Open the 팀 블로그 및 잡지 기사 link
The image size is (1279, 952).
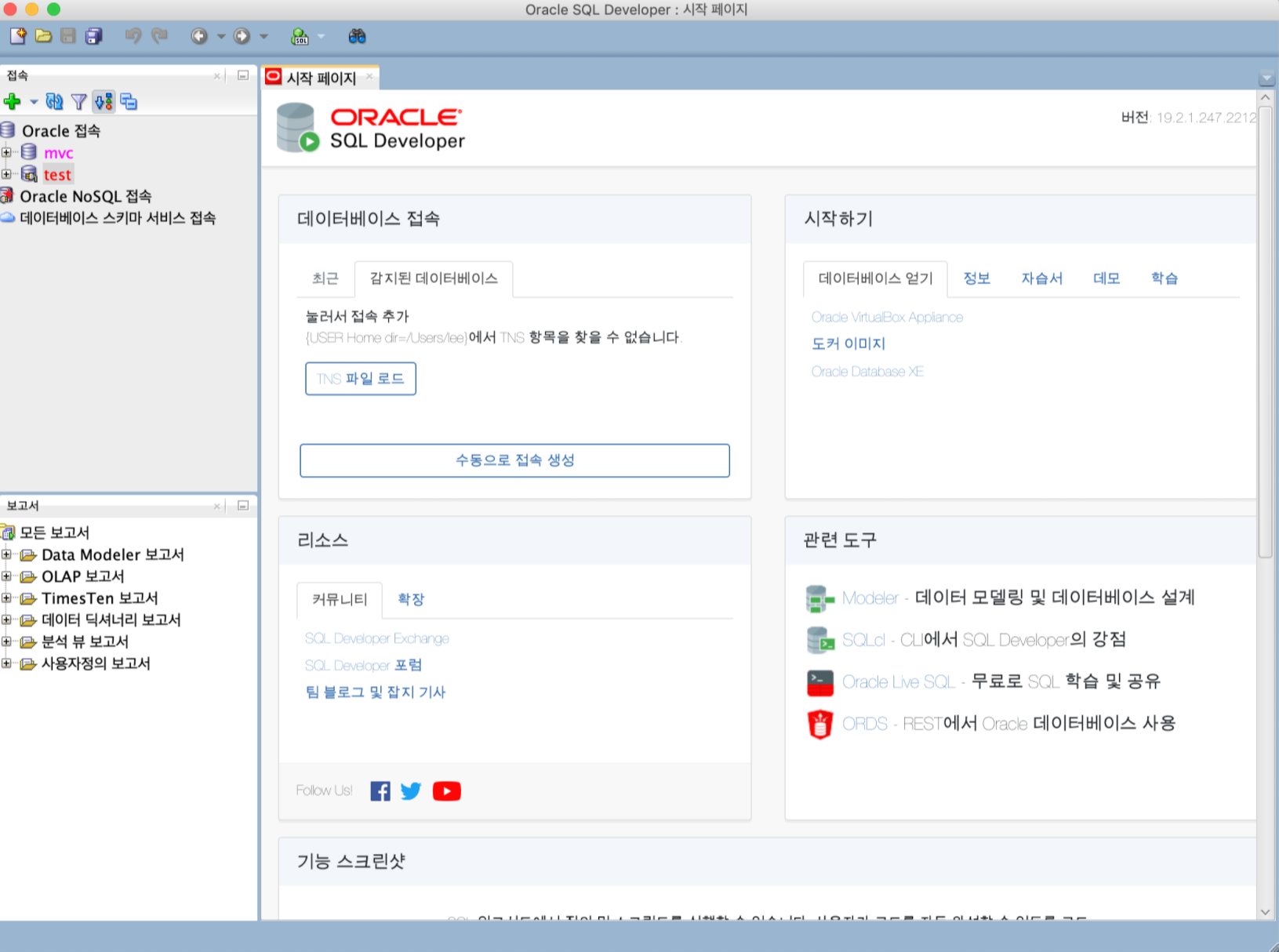click(376, 692)
